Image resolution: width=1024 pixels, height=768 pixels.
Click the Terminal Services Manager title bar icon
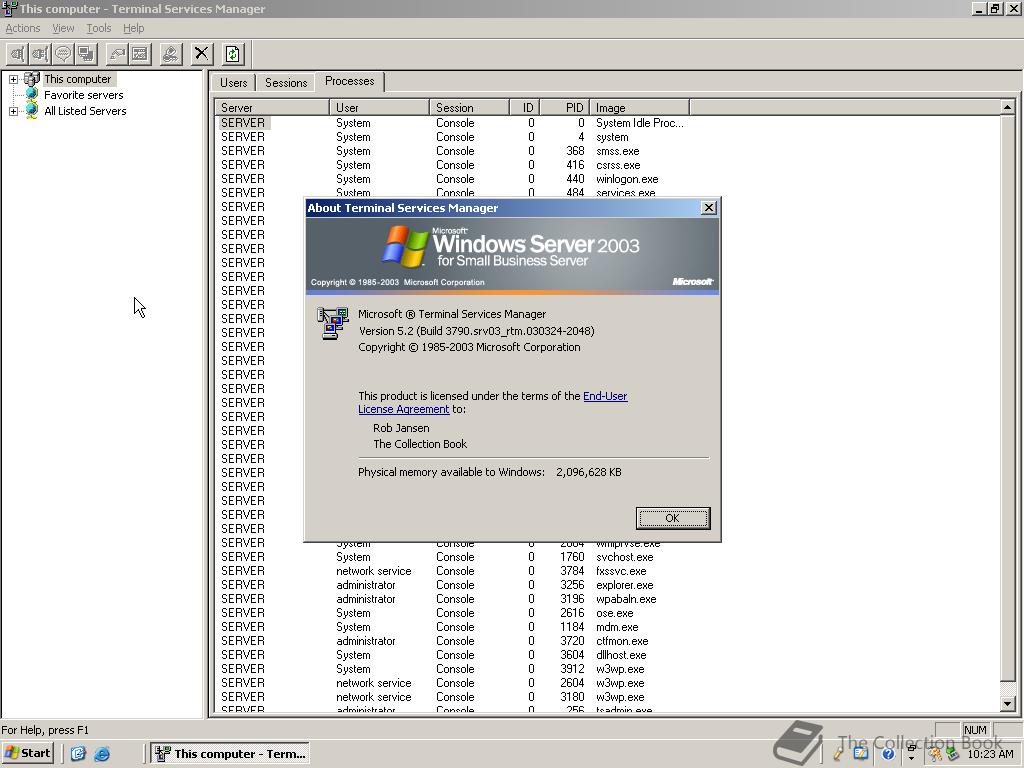click(x=9, y=8)
